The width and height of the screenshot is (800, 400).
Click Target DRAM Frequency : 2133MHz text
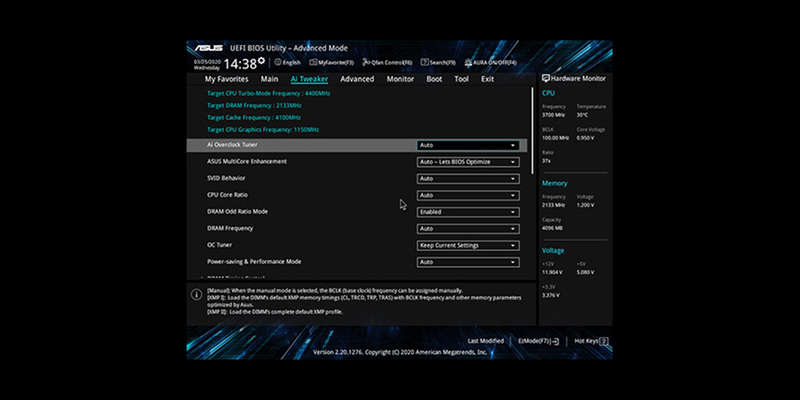(x=254, y=106)
